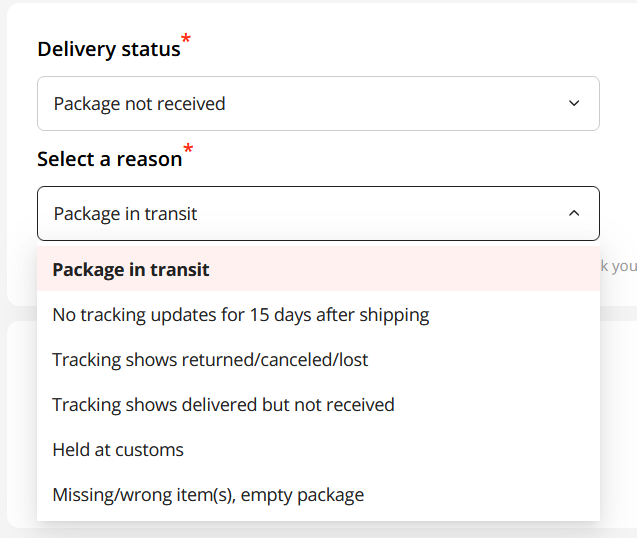Select "Tracking shows delivered but not received"
The image size is (637, 538).
(x=223, y=405)
